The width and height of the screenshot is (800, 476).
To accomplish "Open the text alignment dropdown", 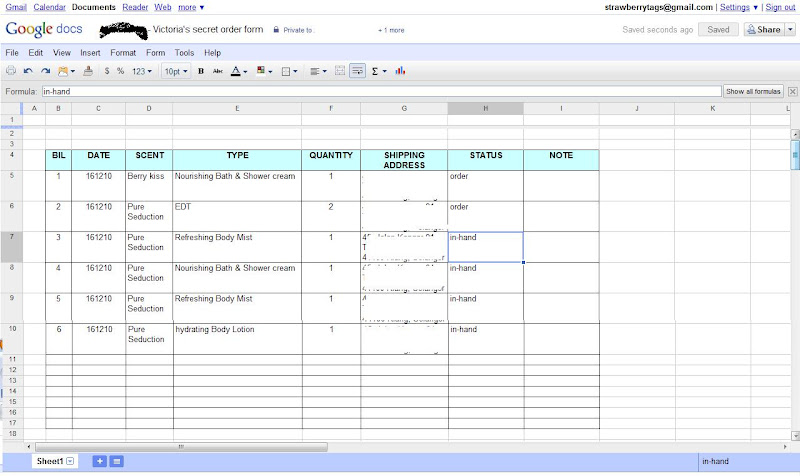I will coord(318,71).
